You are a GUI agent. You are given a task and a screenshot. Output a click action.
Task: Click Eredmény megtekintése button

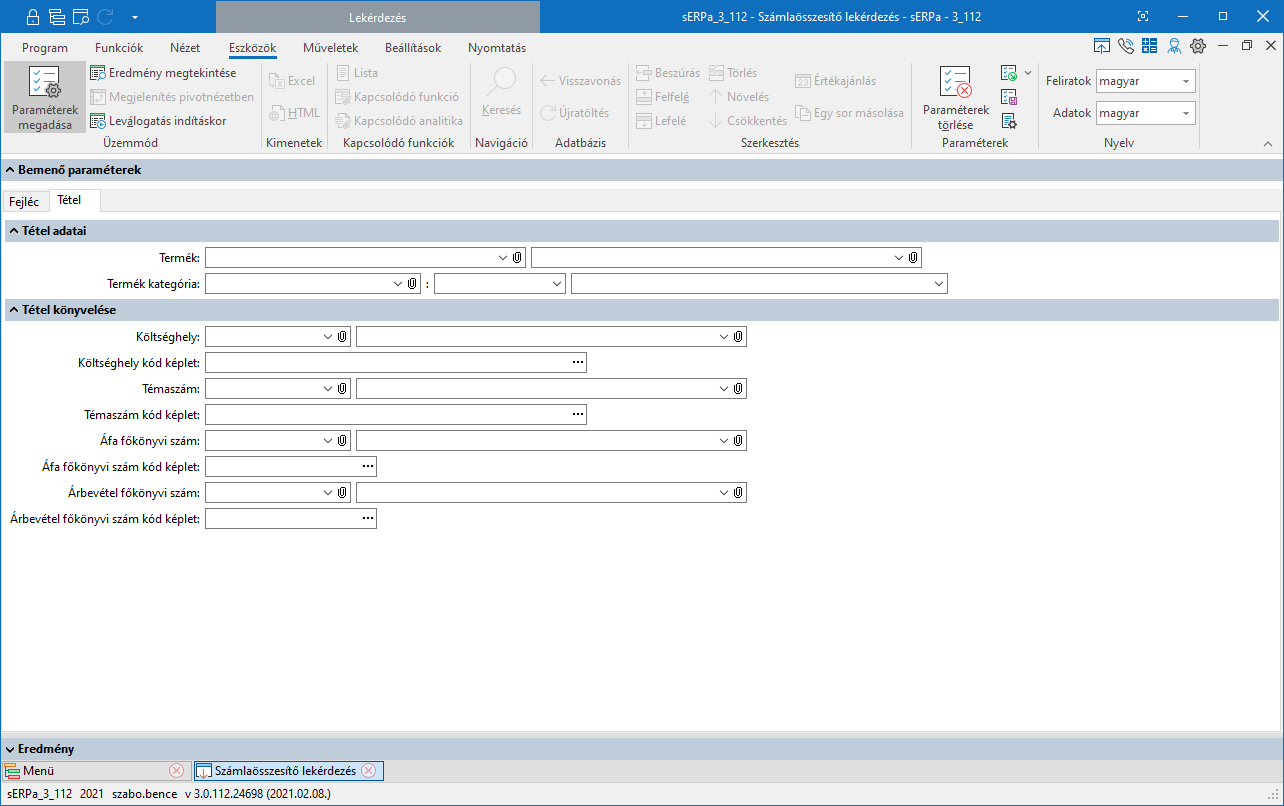163,73
